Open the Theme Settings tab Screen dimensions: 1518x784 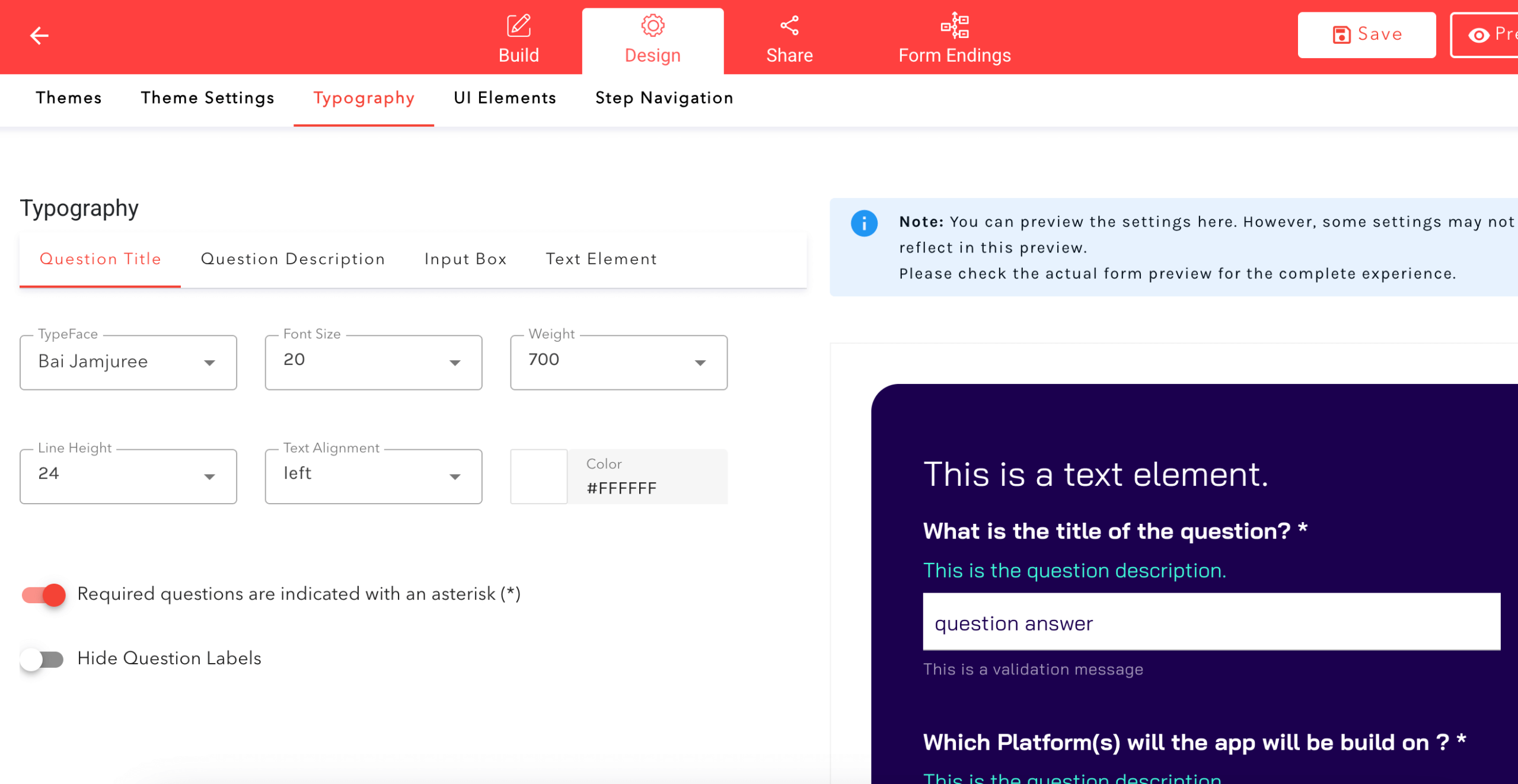coord(208,98)
